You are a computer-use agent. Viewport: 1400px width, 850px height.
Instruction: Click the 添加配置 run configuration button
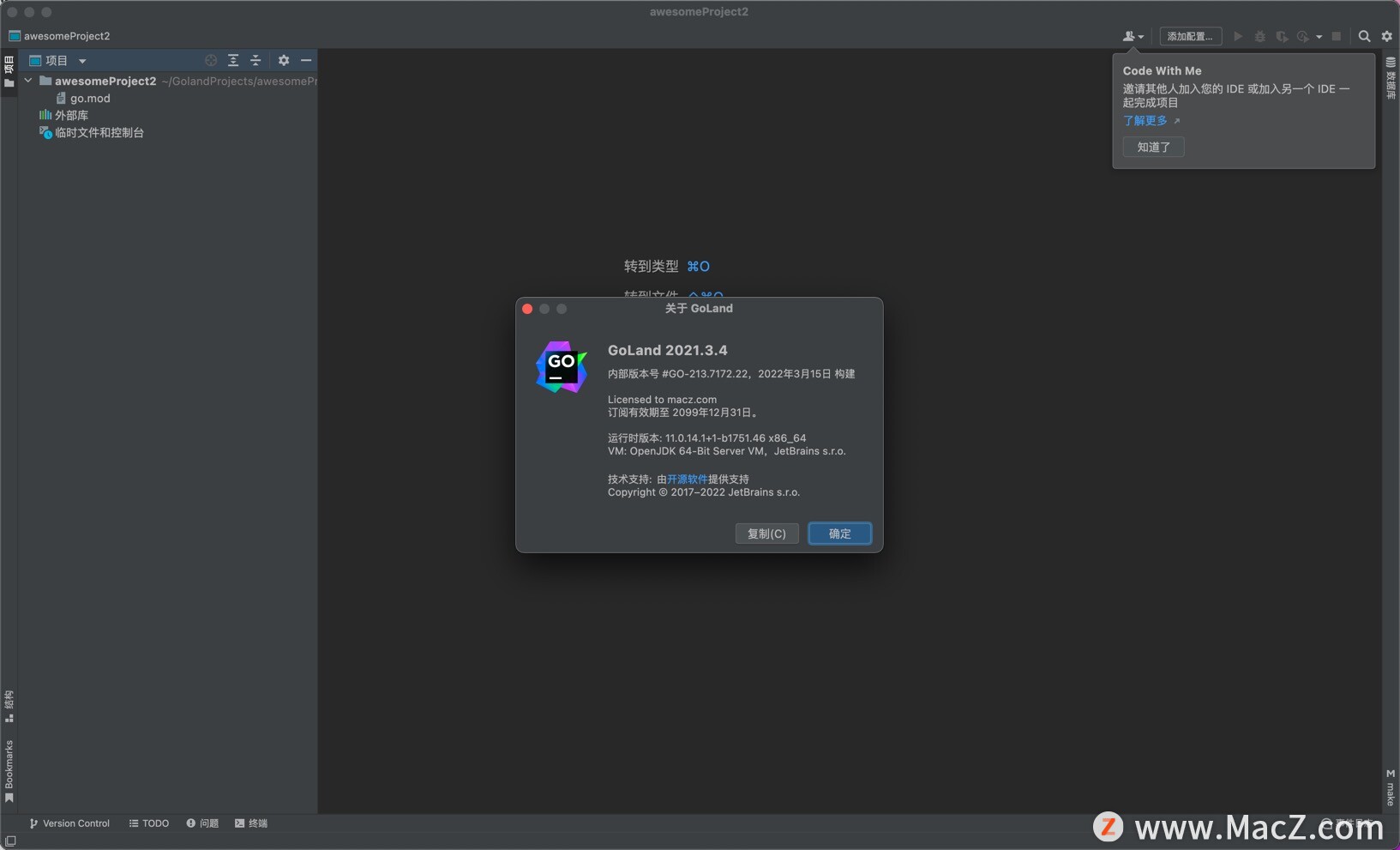pyautogui.click(x=1190, y=36)
